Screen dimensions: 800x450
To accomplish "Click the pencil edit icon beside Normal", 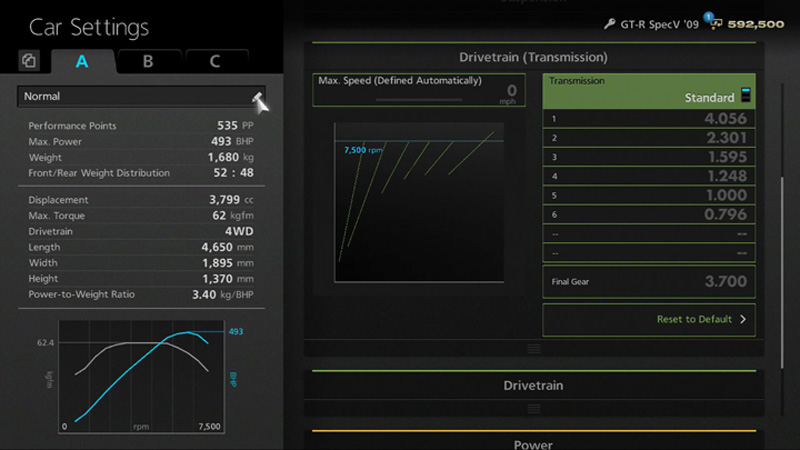I will [x=259, y=98].
